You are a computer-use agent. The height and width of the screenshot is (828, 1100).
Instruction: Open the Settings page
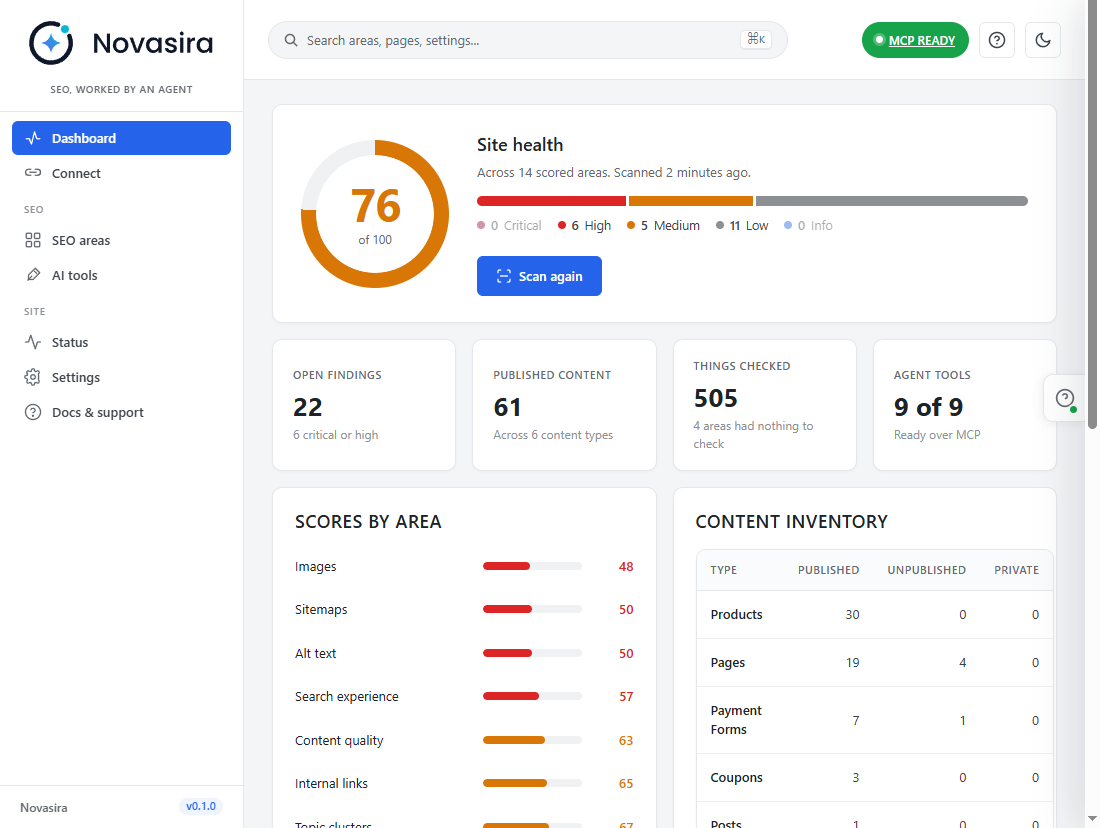[121, 377]
